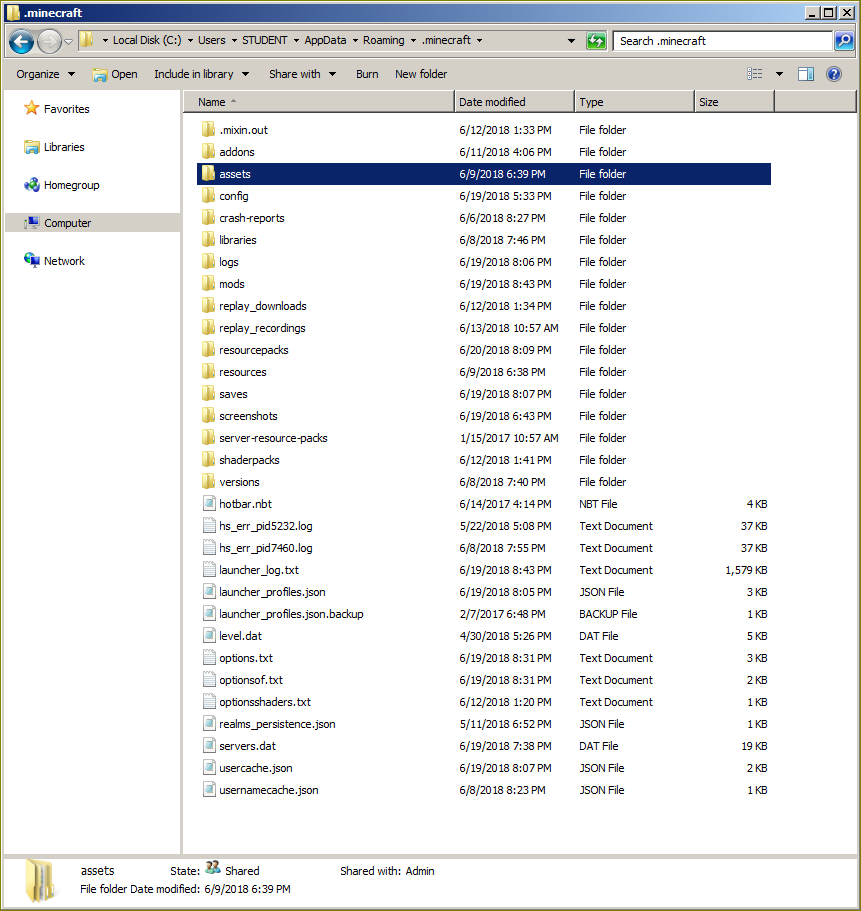Toggle the preview pane icon

806,74
